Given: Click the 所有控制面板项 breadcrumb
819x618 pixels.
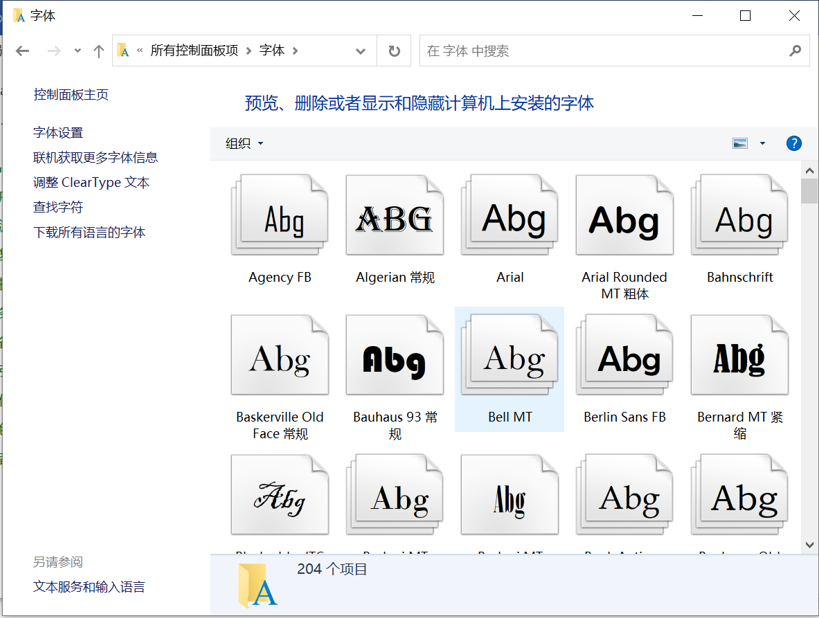Looking at the screenshot, I should click(194, 51).
